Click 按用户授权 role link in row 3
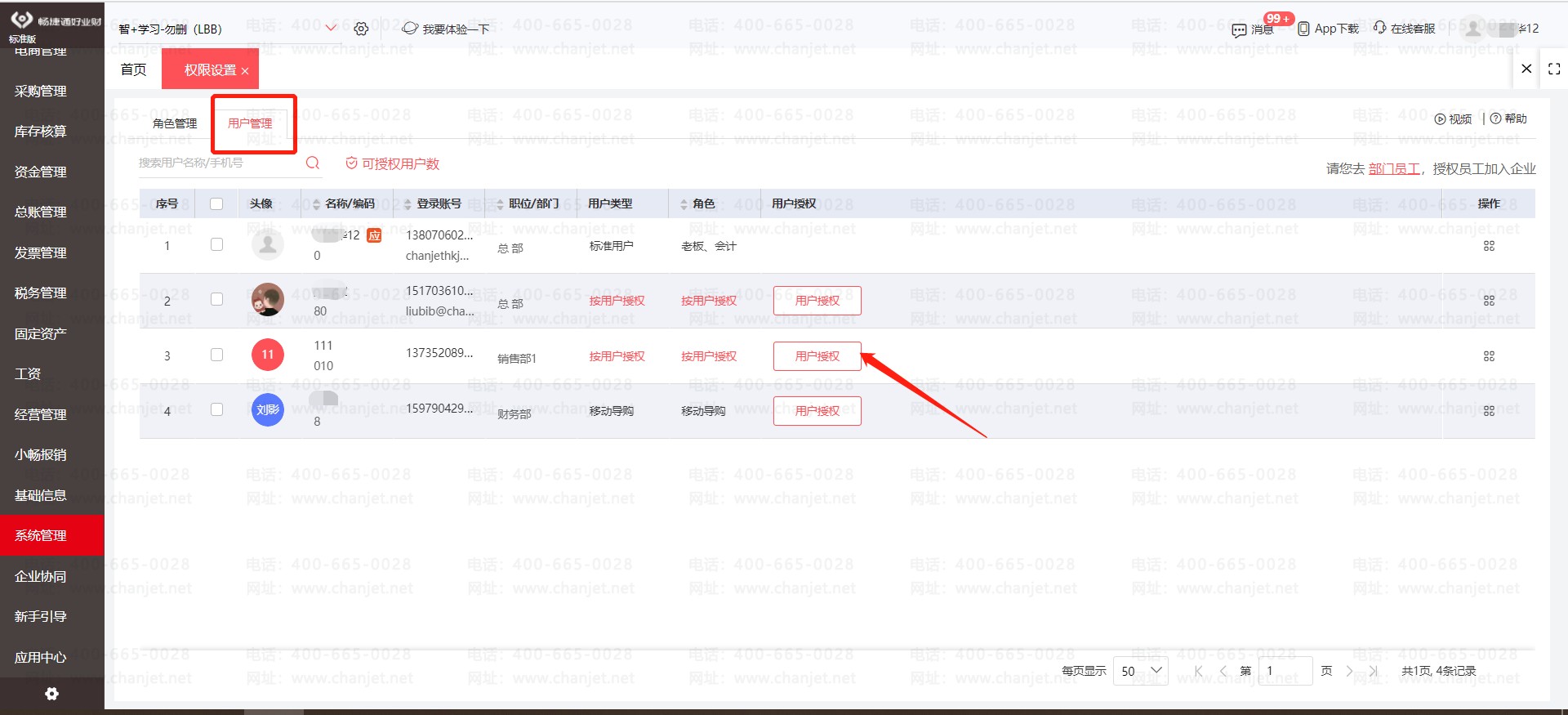Screen dimensions: 1568x715 [709, 356]
